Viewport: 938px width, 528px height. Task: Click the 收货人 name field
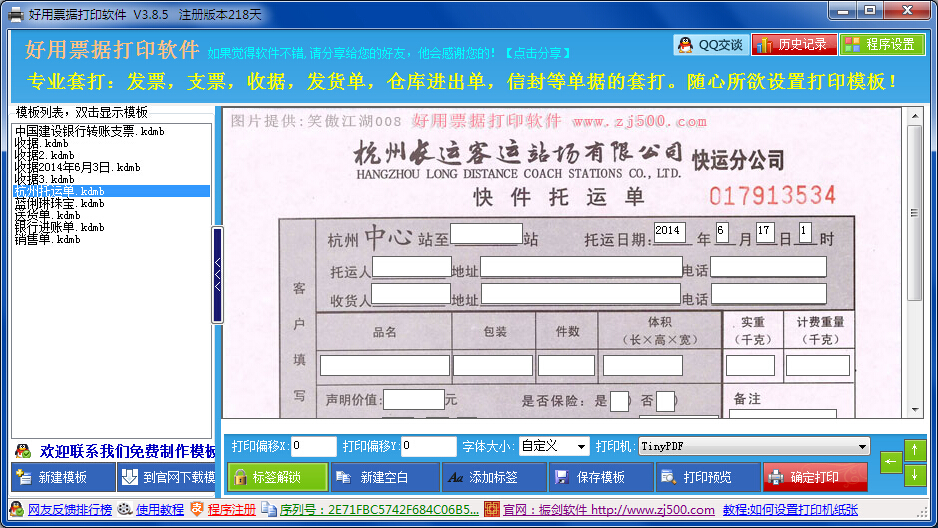point(411,294)
